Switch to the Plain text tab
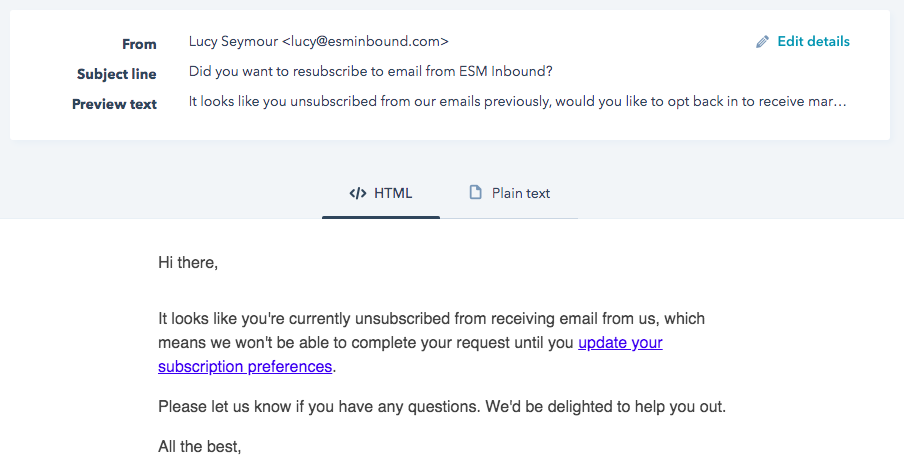904x473 pixels. point(510,193)
